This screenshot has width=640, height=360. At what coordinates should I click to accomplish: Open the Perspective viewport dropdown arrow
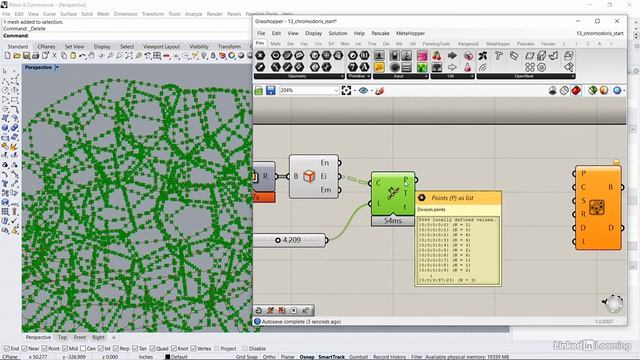point(57,67)
